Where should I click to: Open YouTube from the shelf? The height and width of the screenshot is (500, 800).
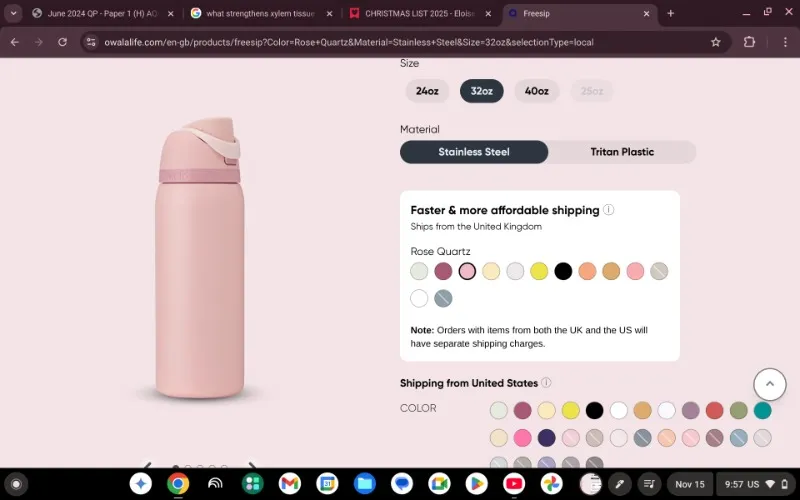pos(514,484)
